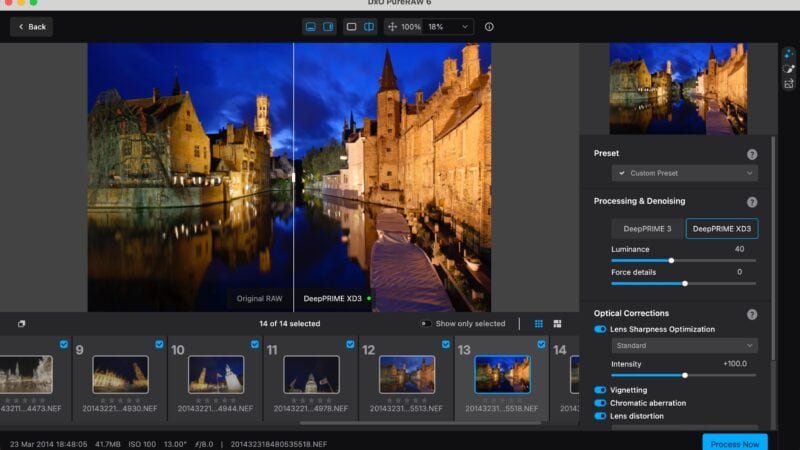Toggle Show only selected switch
The height and width of the screenshot is (450, 800).
click(x=425, y=323)
